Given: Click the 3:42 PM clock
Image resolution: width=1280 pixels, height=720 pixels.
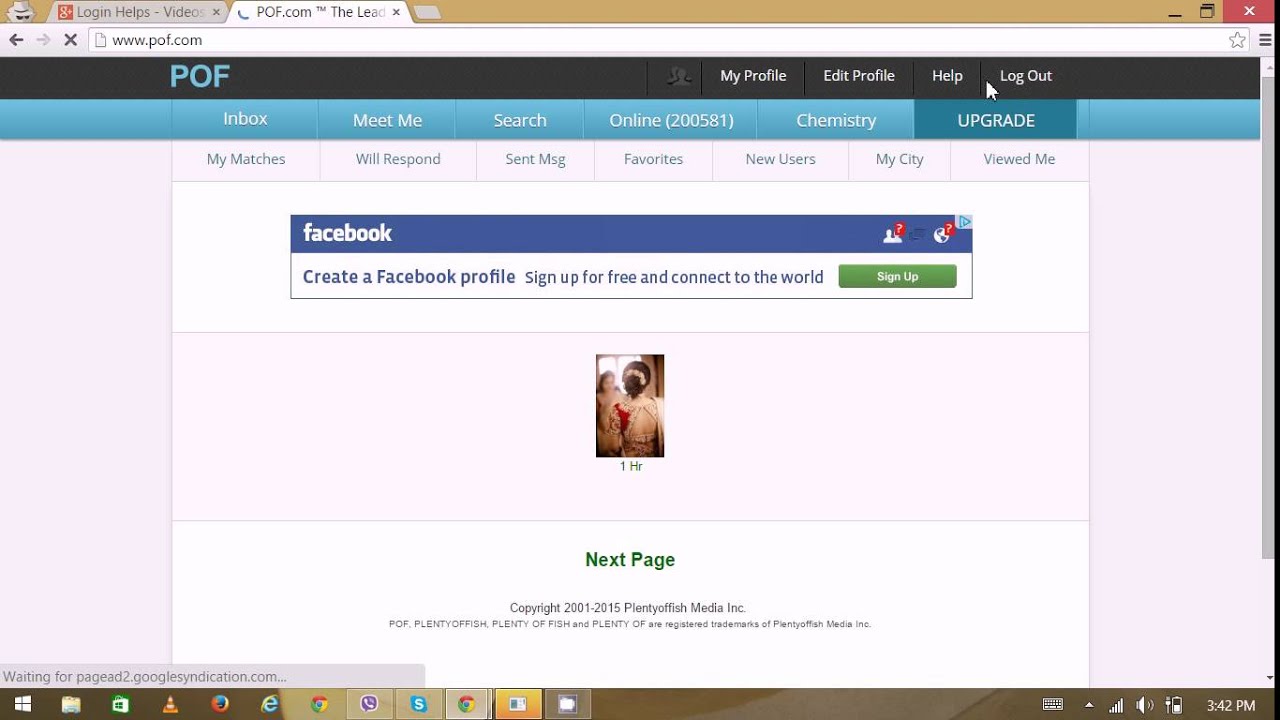Looking at the screenshot, I should click(1231, 706).
